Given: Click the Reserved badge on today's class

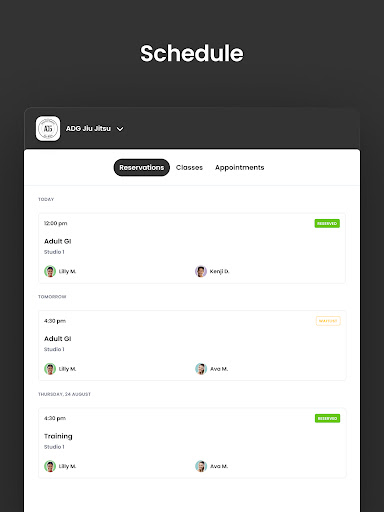Looking at the screenshot, I should tap(327, 223).
